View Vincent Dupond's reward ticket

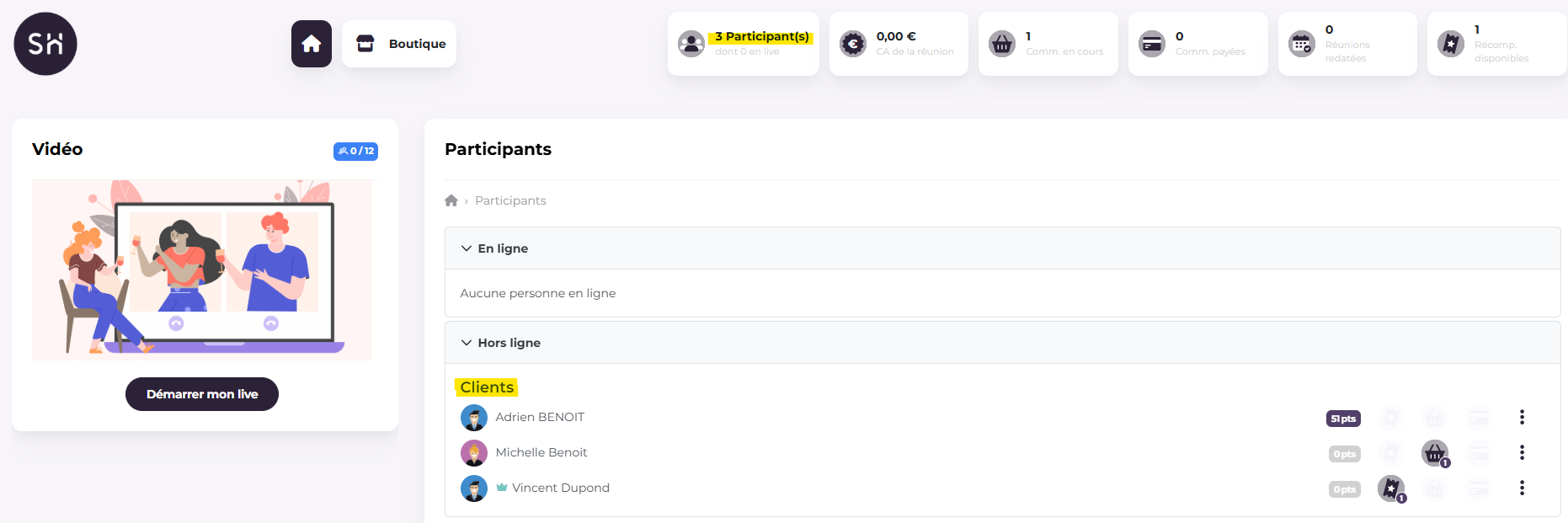click(x=1391, y=488)
